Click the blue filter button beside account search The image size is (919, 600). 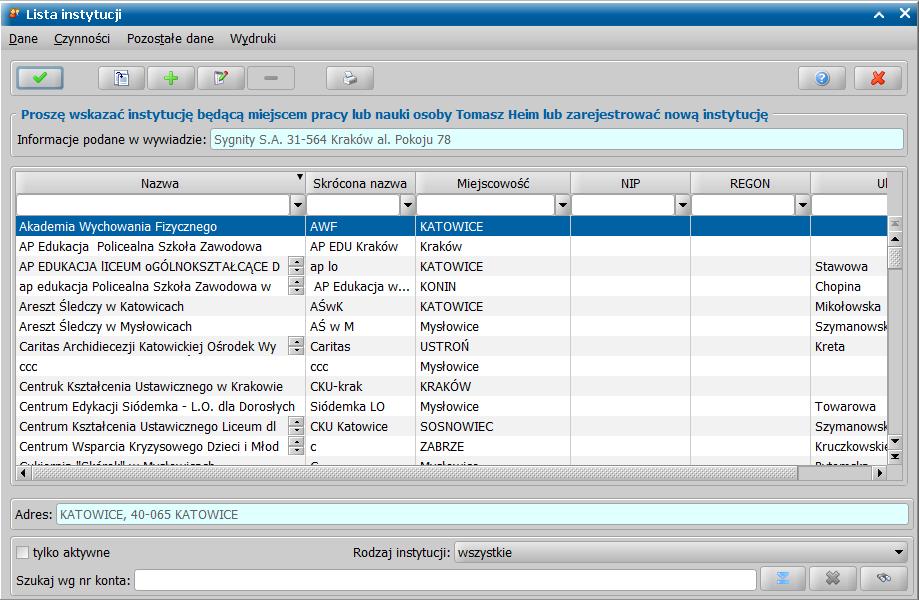(x=782, y=579)
